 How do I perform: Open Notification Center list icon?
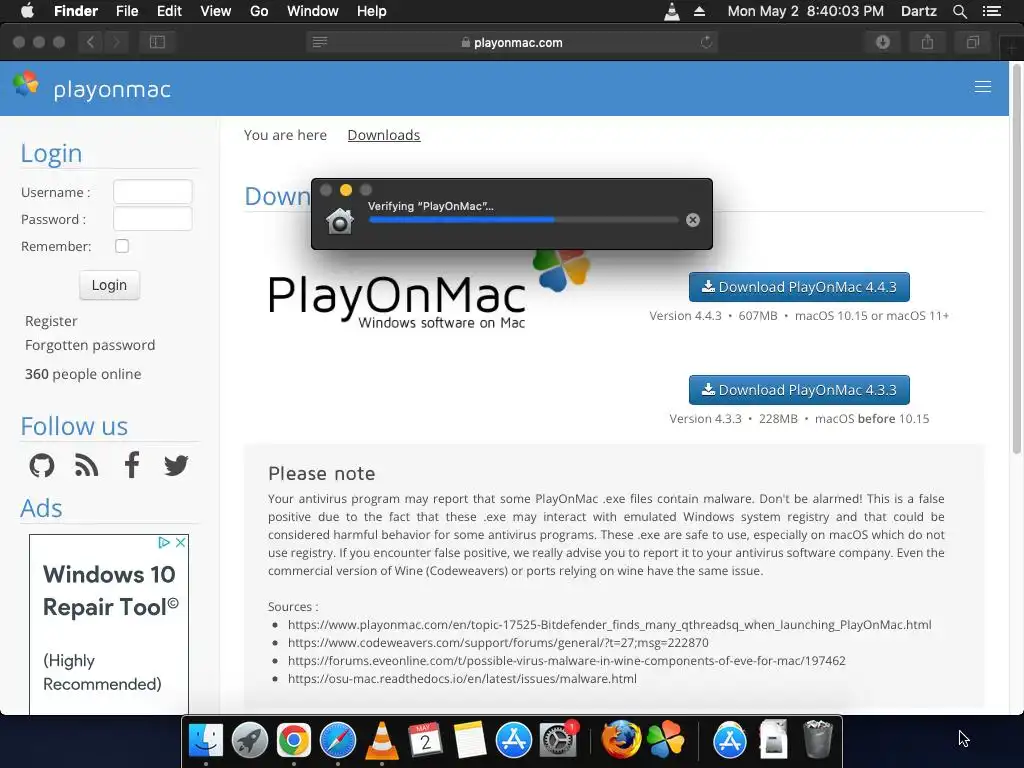[x=991, y=11]
